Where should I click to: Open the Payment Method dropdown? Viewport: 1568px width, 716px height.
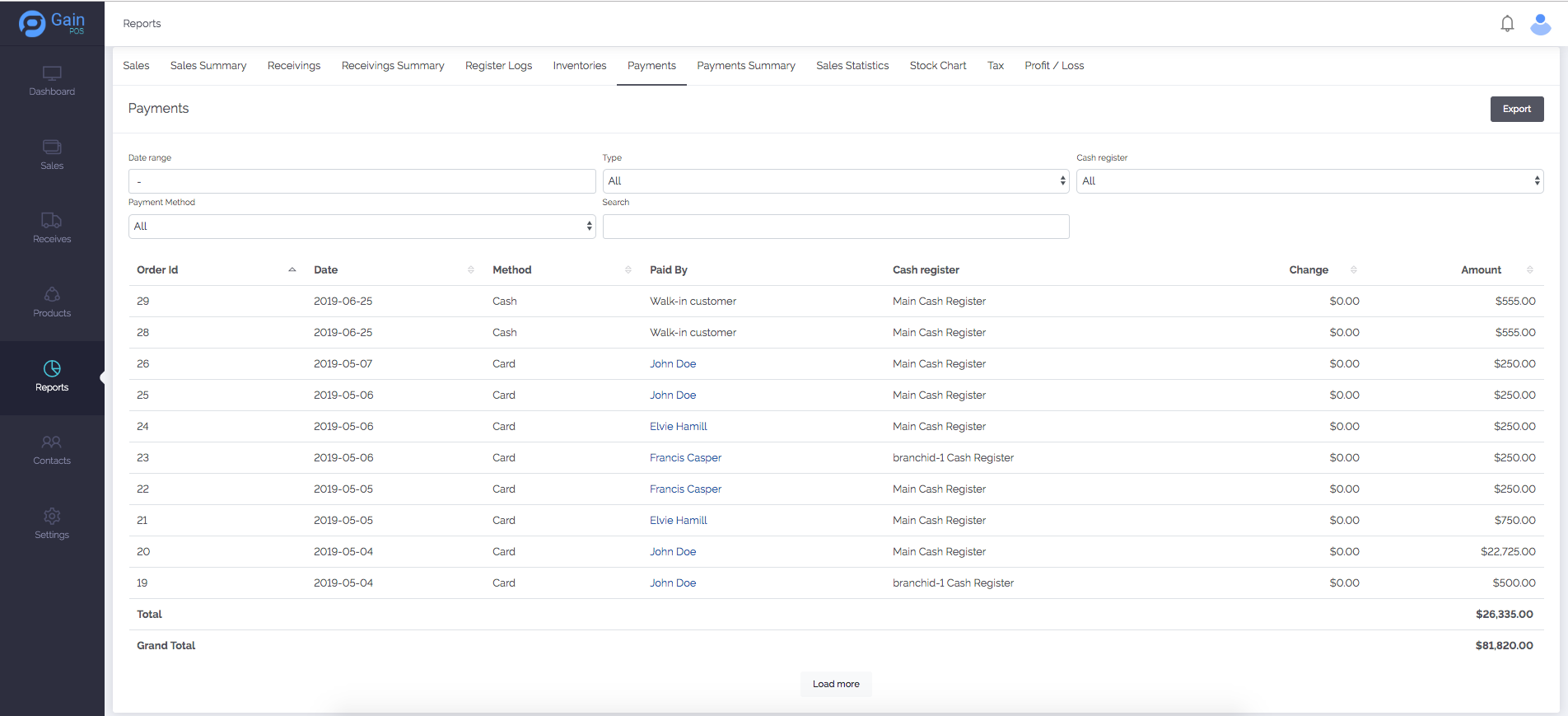tap(362, 227)
